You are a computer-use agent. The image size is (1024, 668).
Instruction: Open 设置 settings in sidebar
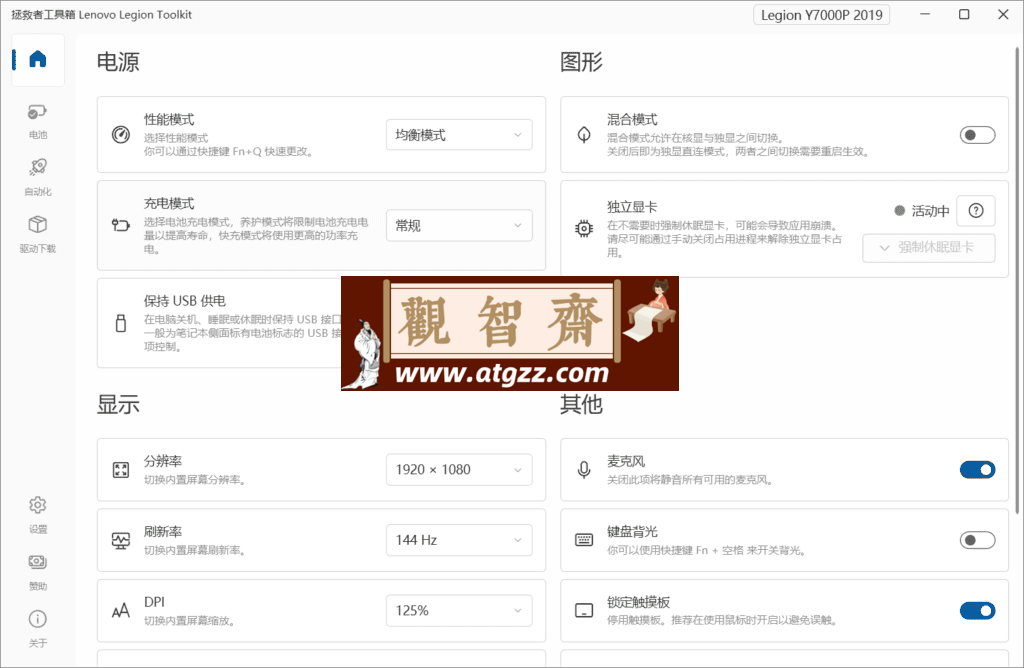(38, 515)
